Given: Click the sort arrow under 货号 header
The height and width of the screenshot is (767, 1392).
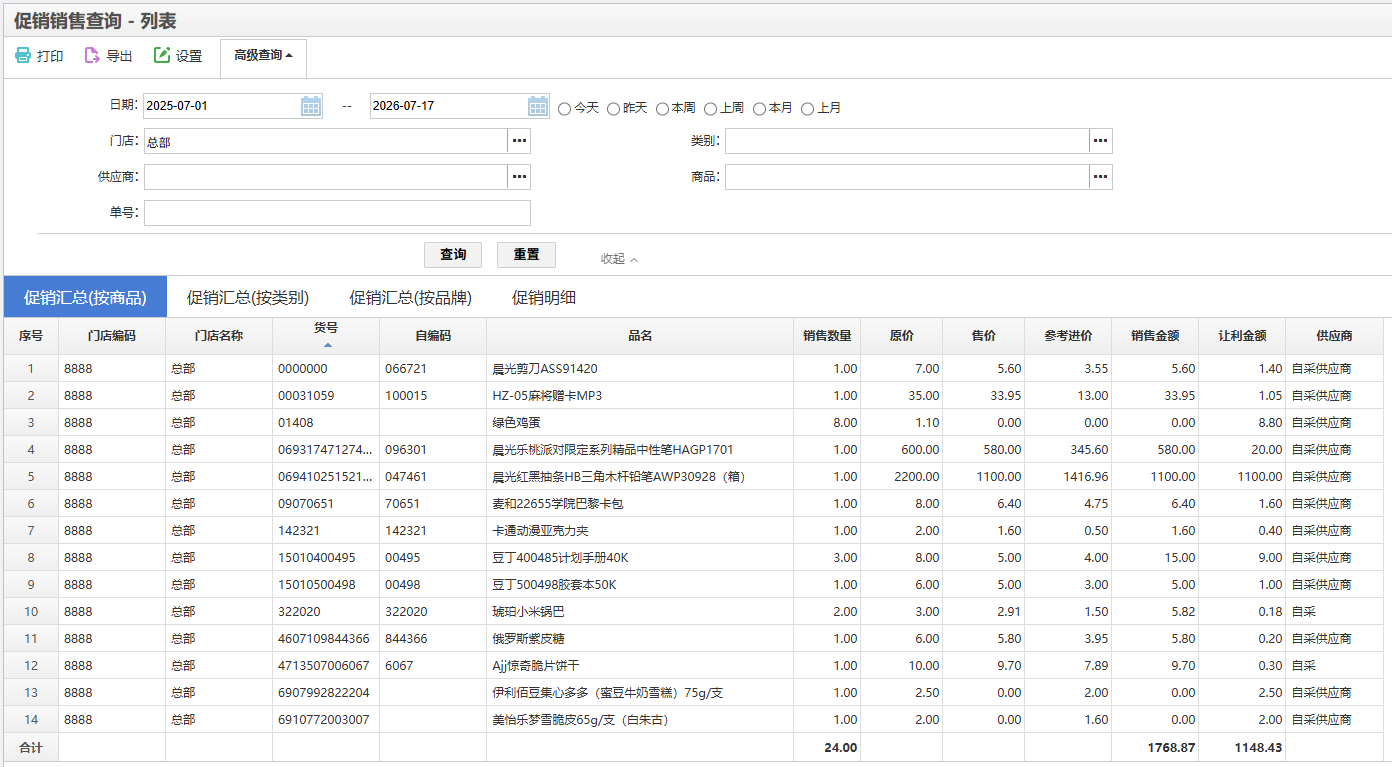Looking at the screenshot, I should coord(326,345).
